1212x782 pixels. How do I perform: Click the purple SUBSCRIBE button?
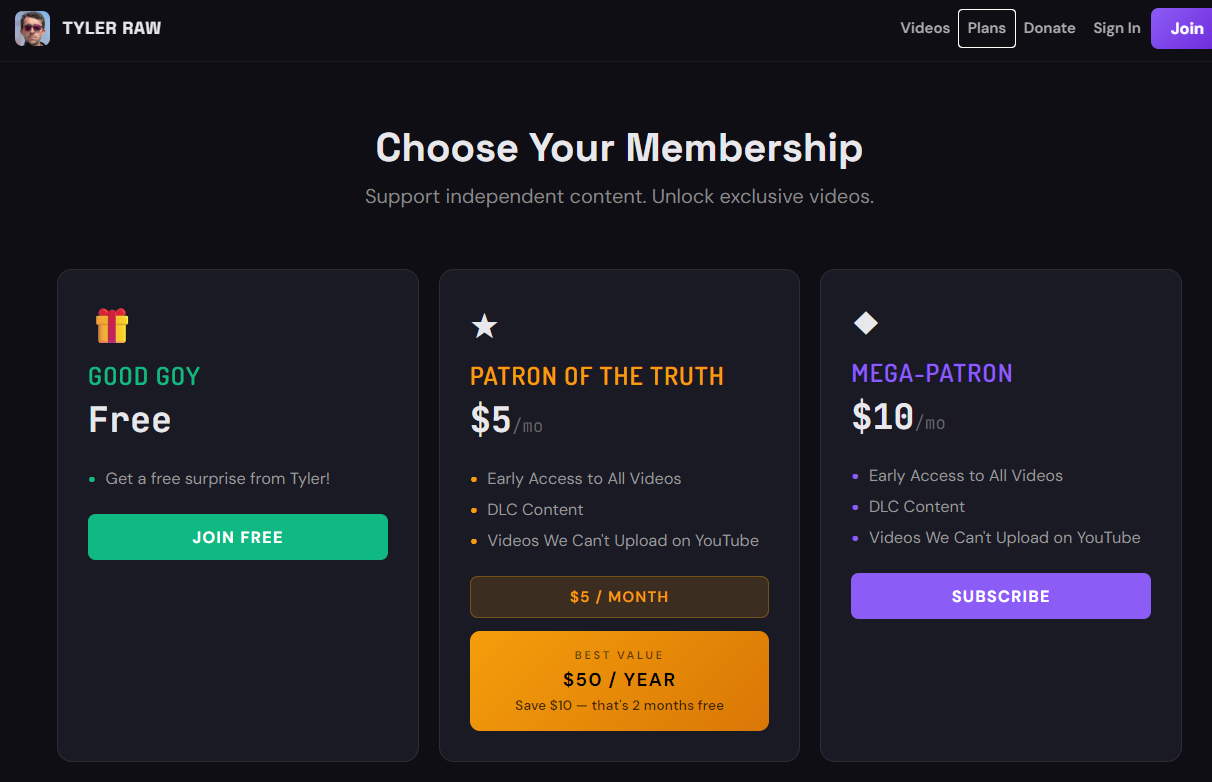(1000, 596)
